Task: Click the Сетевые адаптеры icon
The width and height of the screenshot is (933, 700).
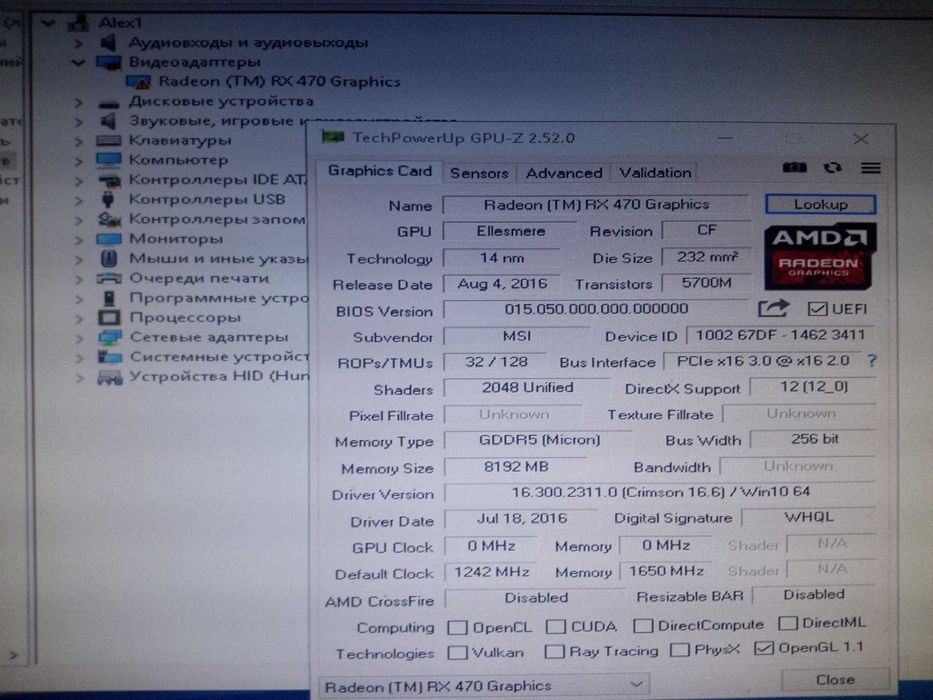Action: [109, 338]
